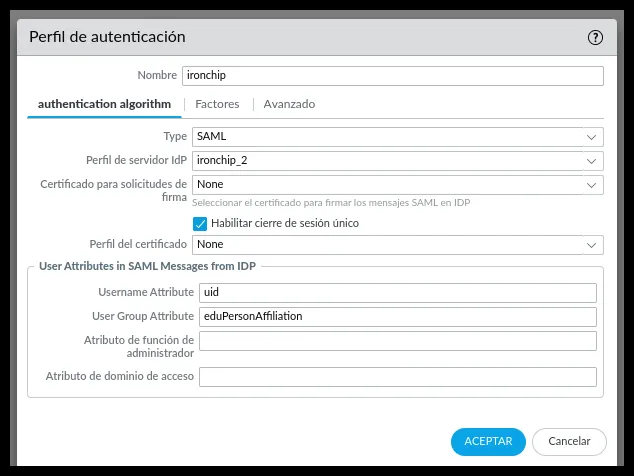The width and height of the screenshot is (634, 476).
Task: Click the Perfil del certificado combo box
Action: coord(397,245)
